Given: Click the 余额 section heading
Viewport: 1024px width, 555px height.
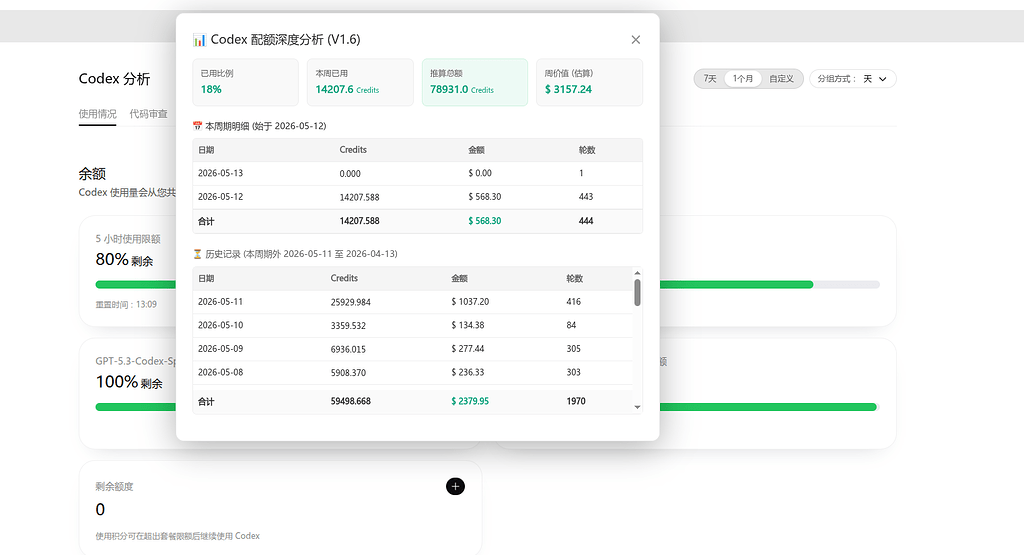Looking at the screenshot, I should coord(92,174).
